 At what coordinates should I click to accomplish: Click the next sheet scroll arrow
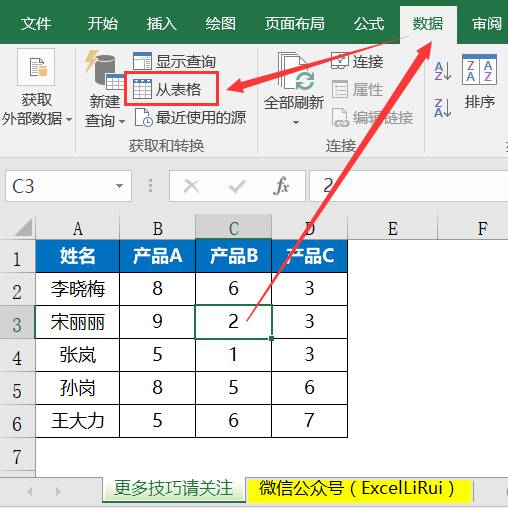(x=58, y=491)
